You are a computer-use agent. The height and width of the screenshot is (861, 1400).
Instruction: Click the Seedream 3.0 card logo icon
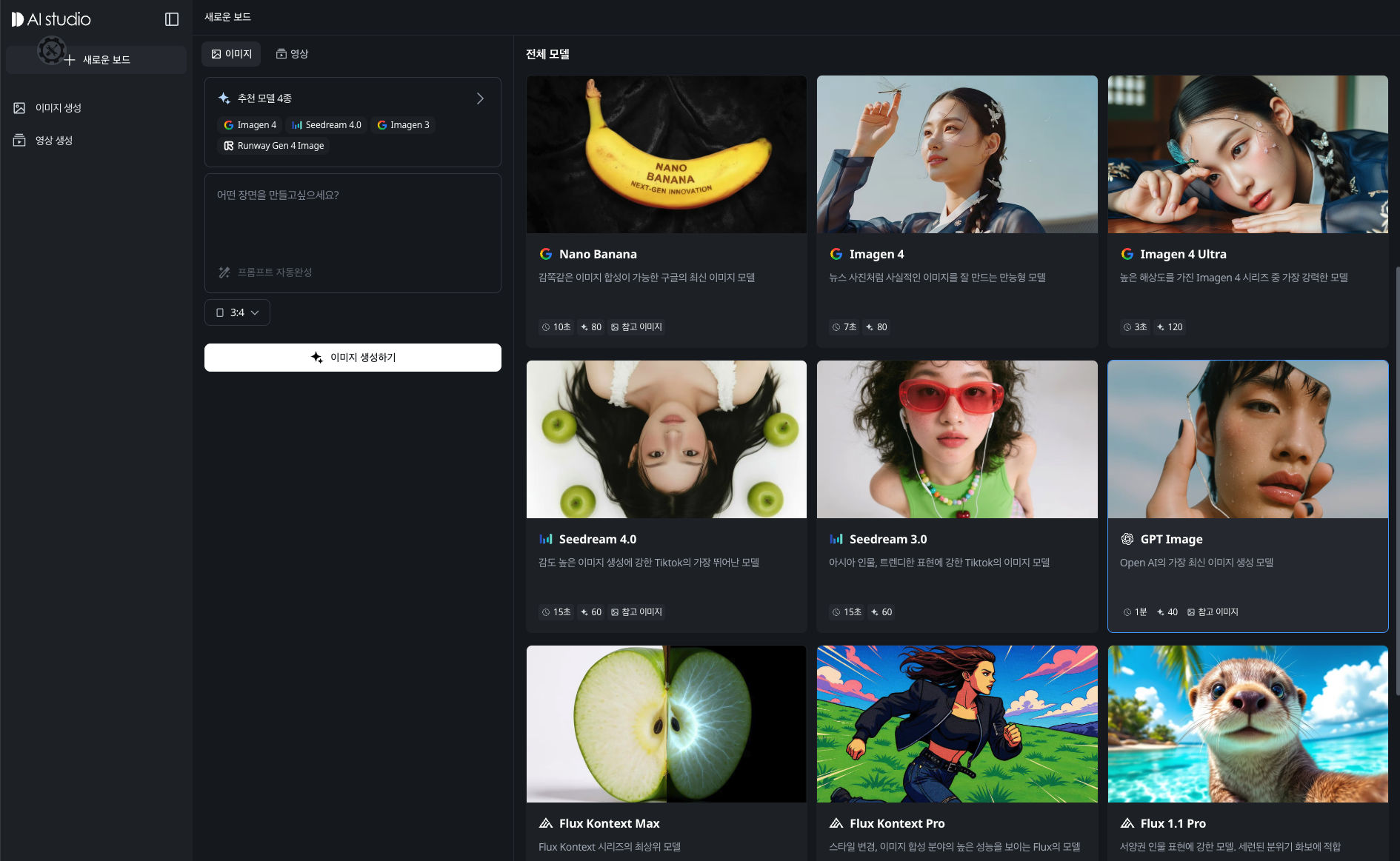pyautogui.click(x=836, y=539)
